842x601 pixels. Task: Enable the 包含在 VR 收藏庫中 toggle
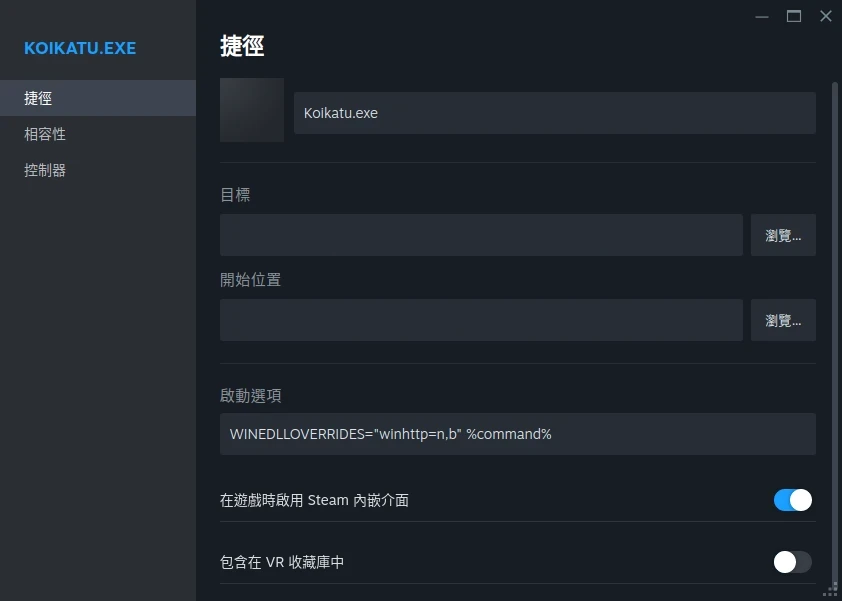792,562
